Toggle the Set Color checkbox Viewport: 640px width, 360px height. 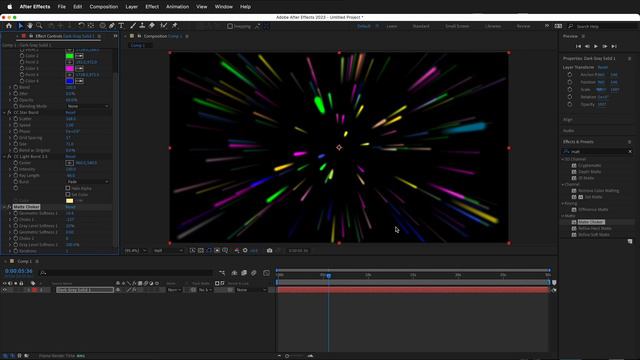(x=68, y=194)
